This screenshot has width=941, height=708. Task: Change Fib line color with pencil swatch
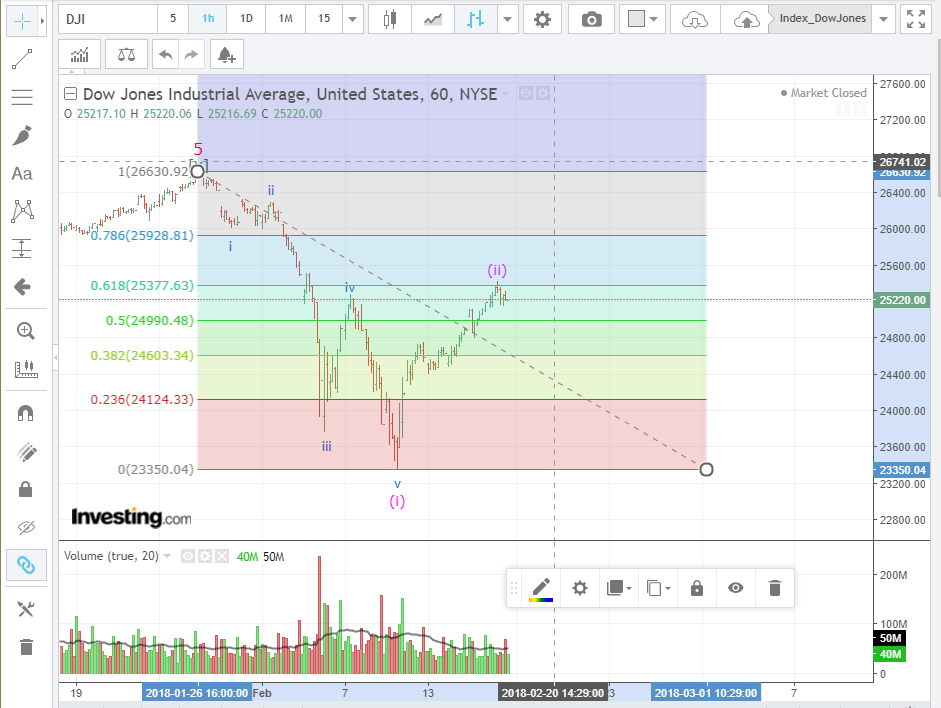pos(541,588)
